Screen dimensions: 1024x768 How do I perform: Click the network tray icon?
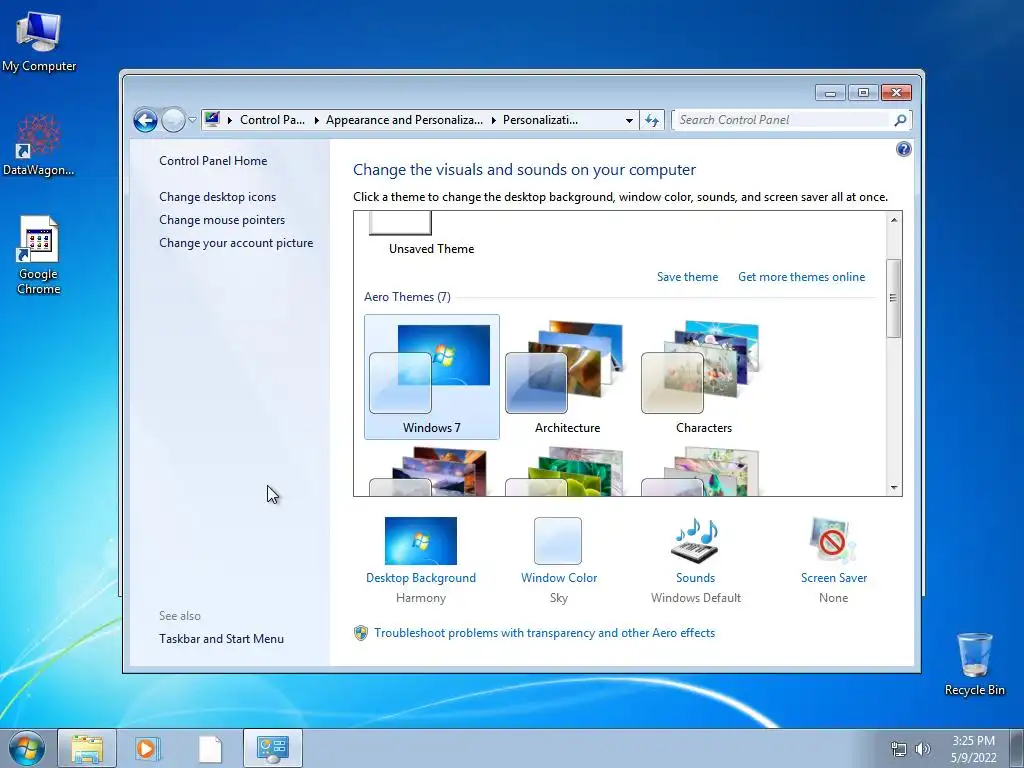pos(899,749)
